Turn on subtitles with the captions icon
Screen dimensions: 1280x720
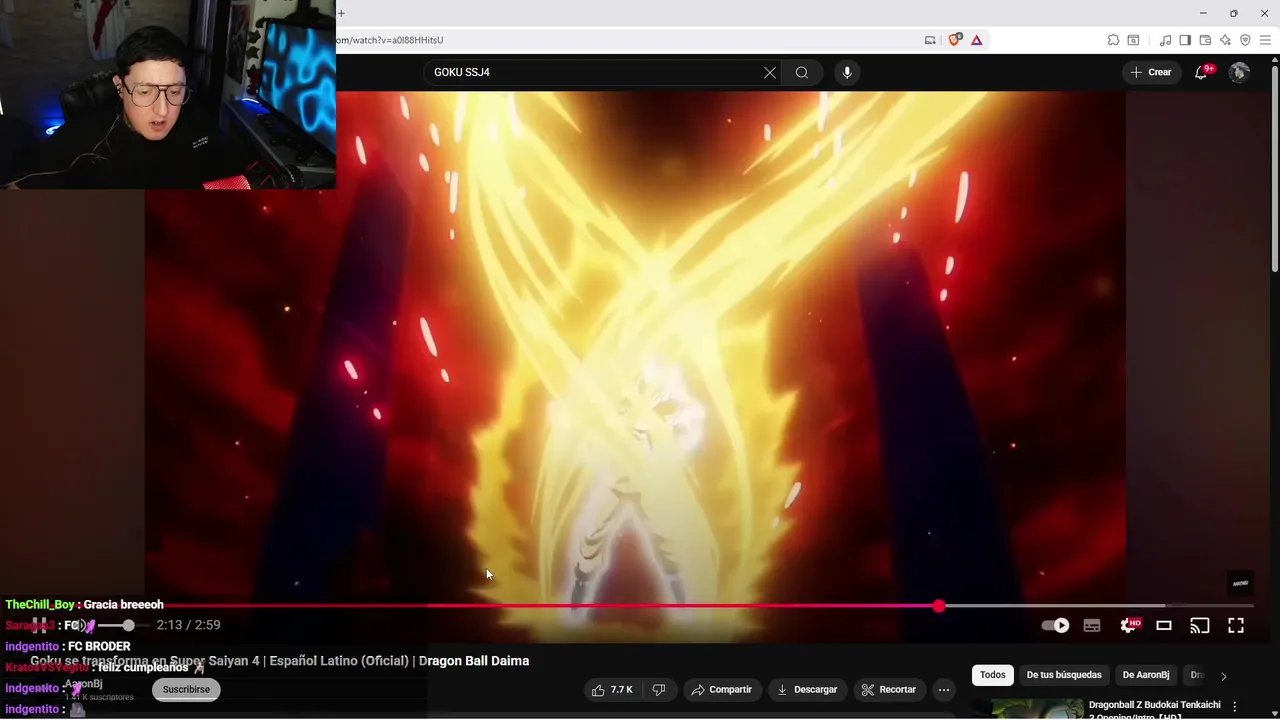tap(1092, 625)
